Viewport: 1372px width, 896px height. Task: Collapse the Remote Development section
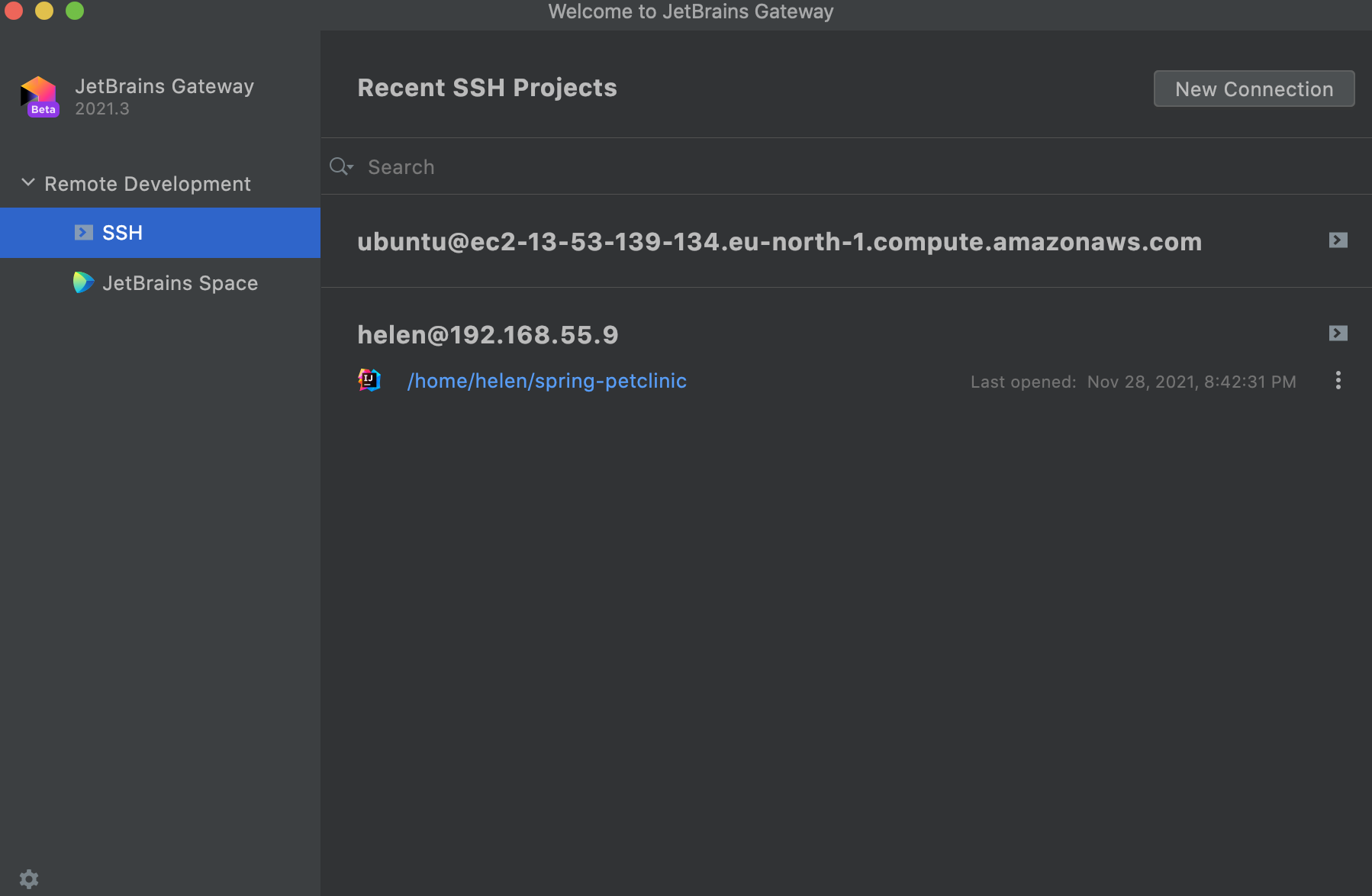(28, 183)
